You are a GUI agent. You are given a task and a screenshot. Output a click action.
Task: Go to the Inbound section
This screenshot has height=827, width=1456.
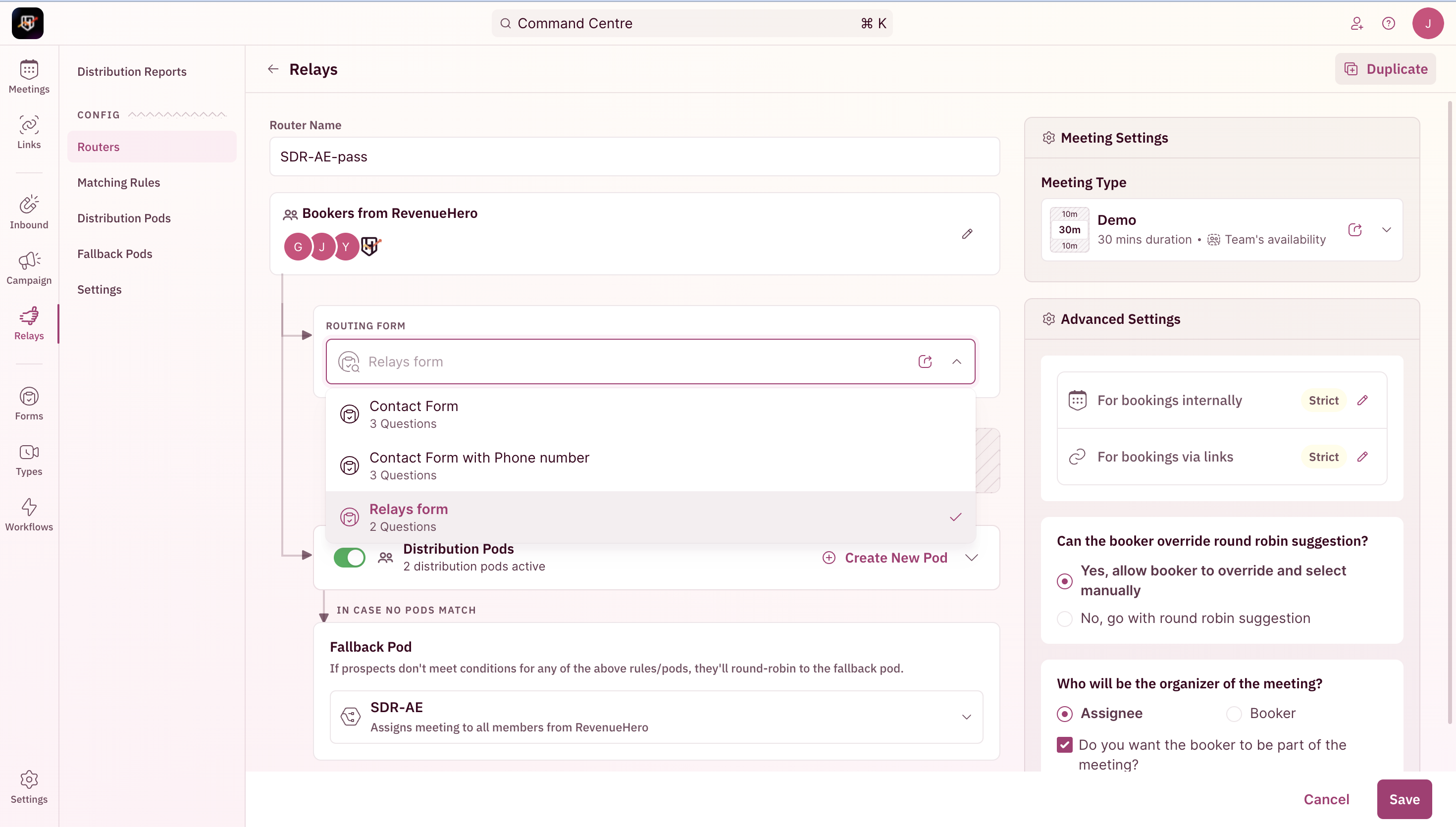click(x=29, y=212)
